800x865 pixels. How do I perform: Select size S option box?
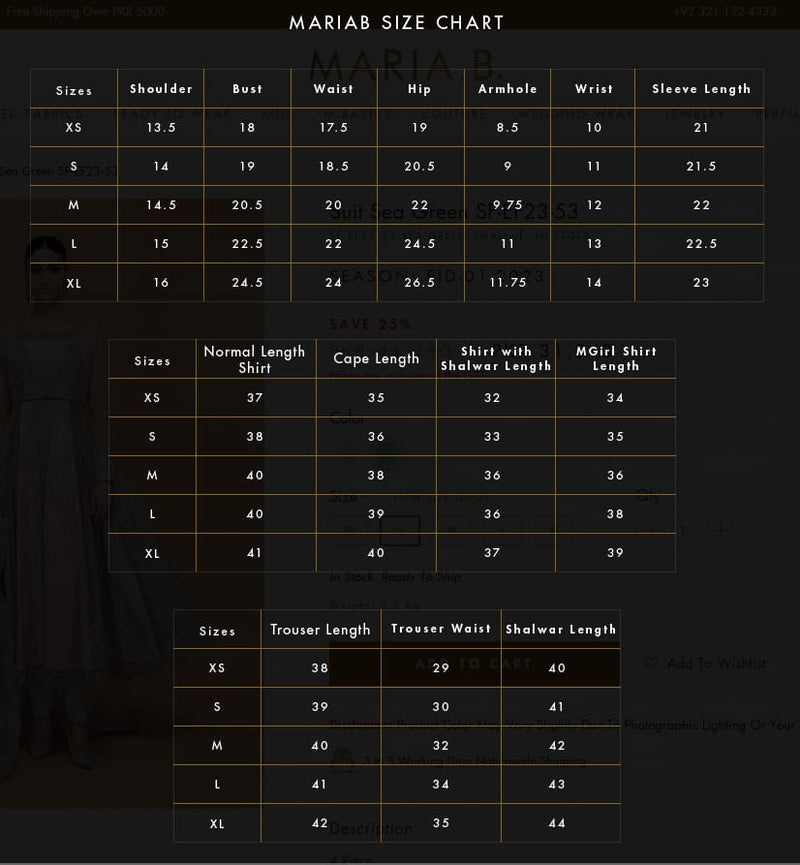pyautogui.click(x=400, y=530)
